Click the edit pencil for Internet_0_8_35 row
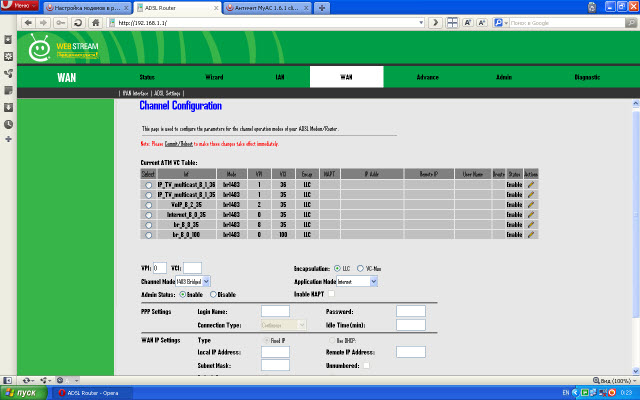640x400 pixels. point(531,215)
